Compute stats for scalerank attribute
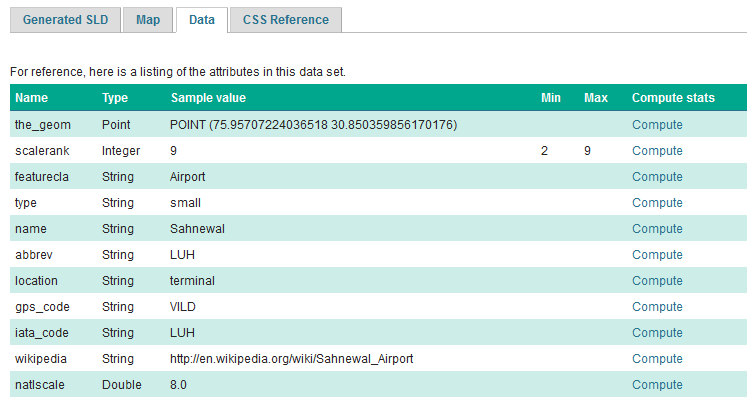Screen dimensions: 754x403 click(x=657, y=151)
